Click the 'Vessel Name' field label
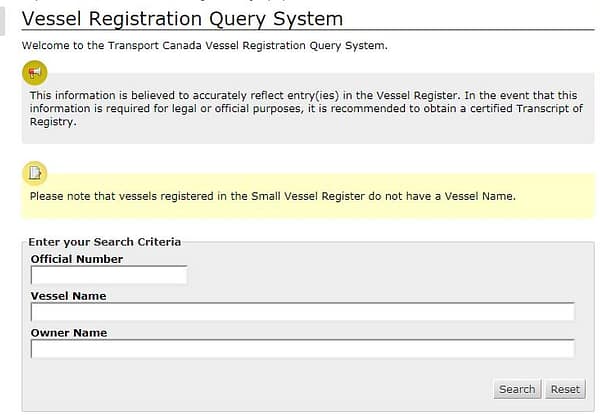The height and width of the screenshot is (420, 600). coord(68,296)
